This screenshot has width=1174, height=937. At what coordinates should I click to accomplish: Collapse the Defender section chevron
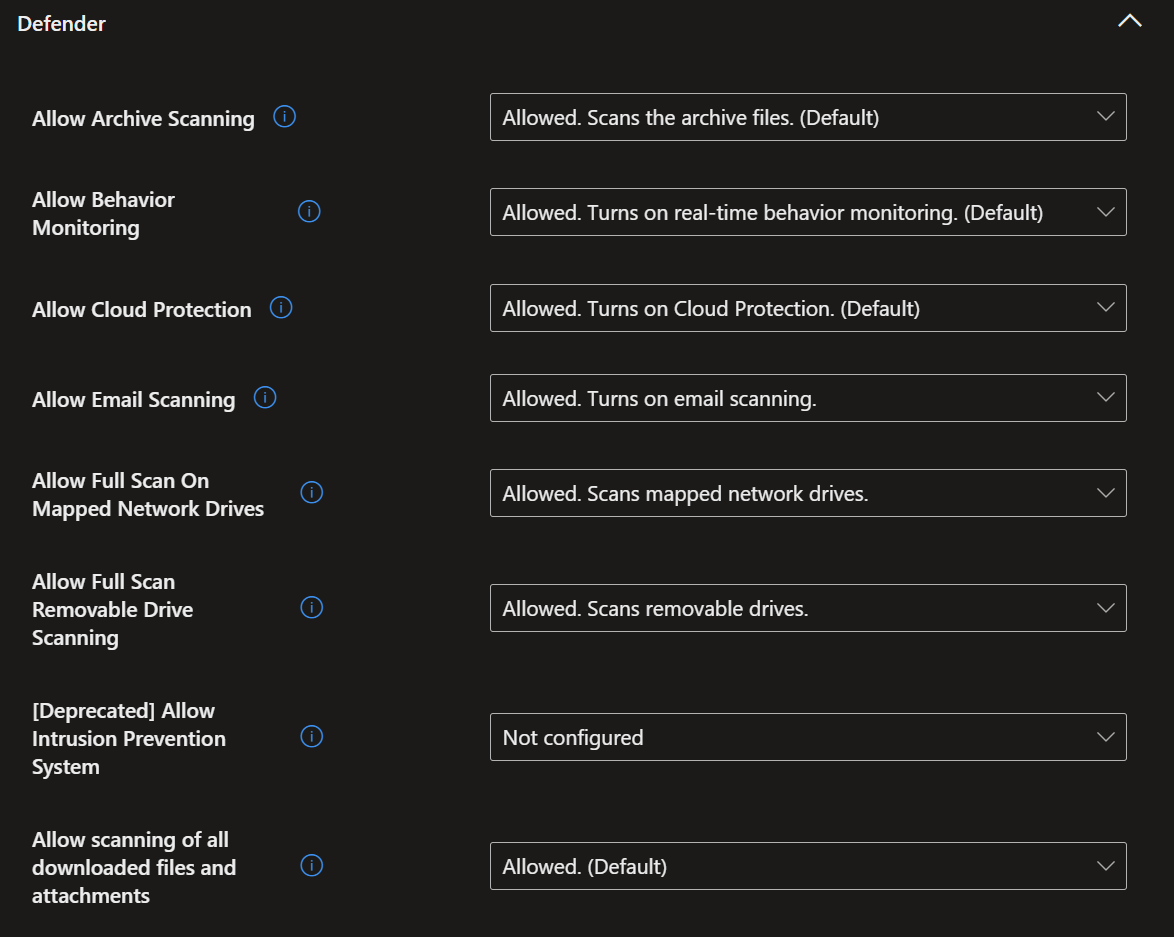[x=1130, y=21]
